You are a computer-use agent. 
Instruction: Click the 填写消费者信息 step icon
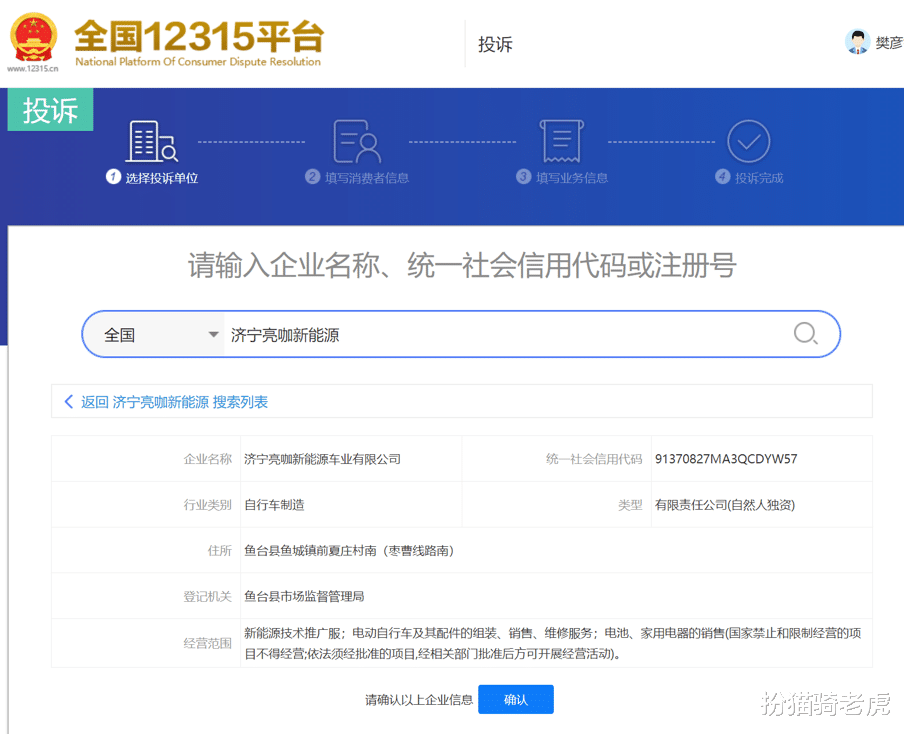coord(357,143)
